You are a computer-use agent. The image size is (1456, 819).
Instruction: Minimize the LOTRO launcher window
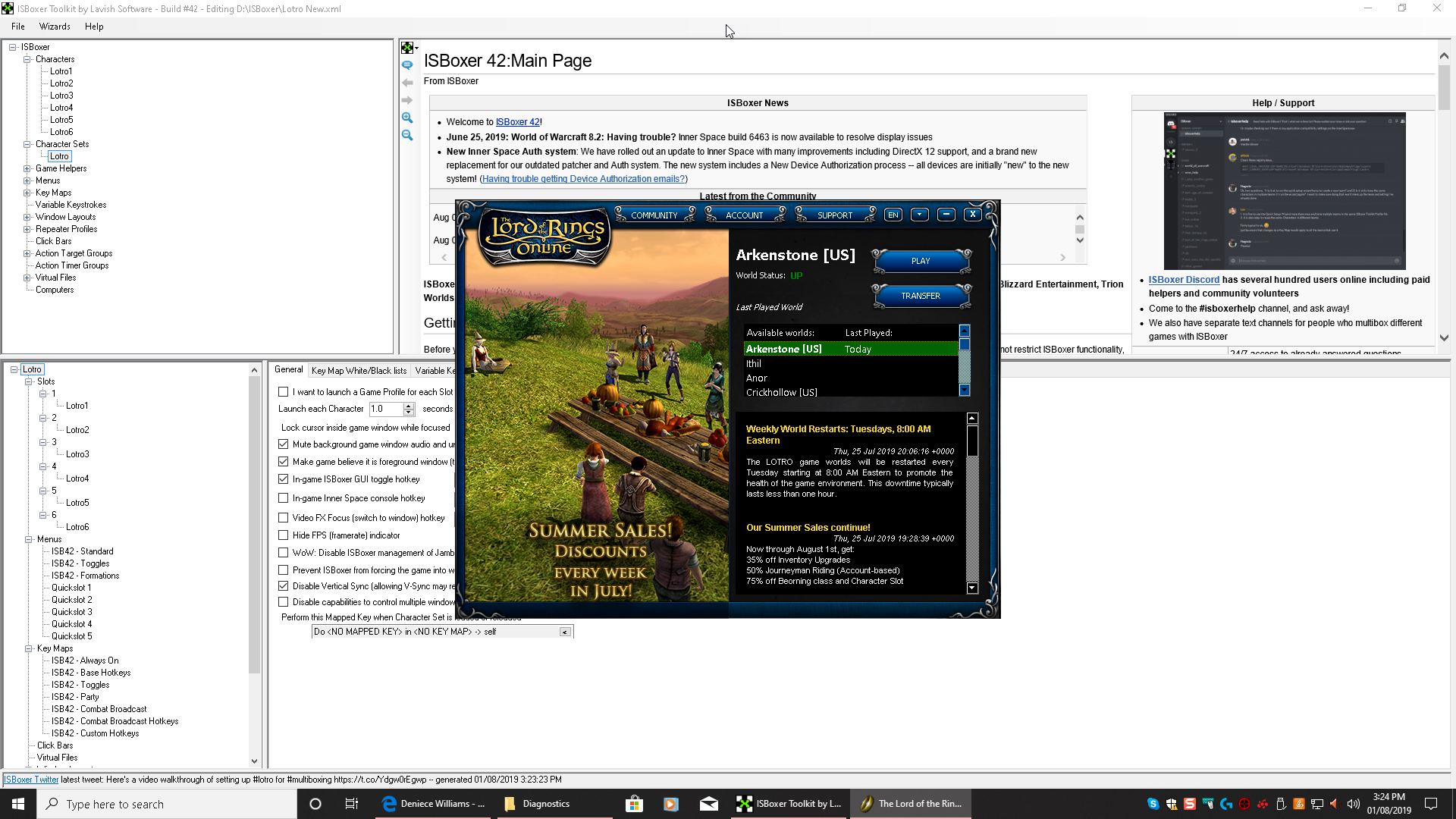pyautogui.click(x=946, y=215)
